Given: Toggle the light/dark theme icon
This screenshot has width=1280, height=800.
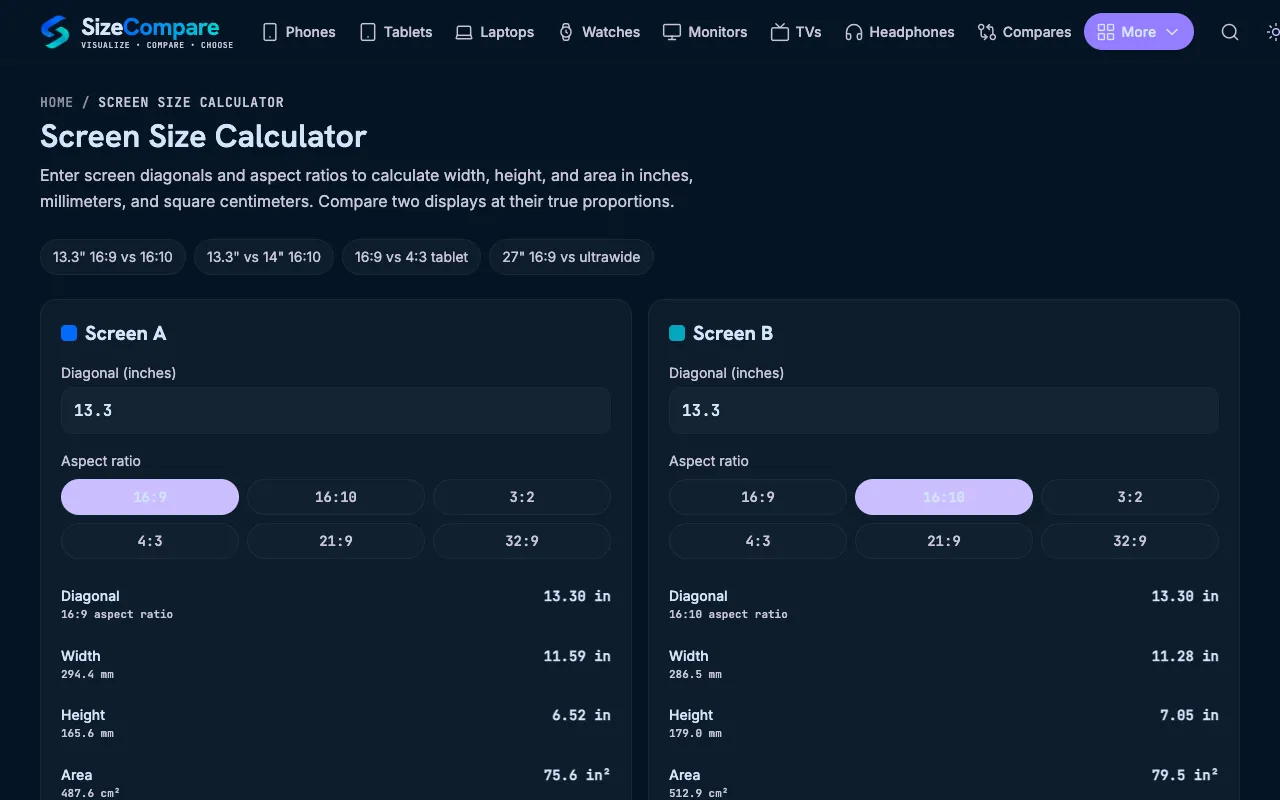Looking at the screenshot, I should pos(1273,32).
